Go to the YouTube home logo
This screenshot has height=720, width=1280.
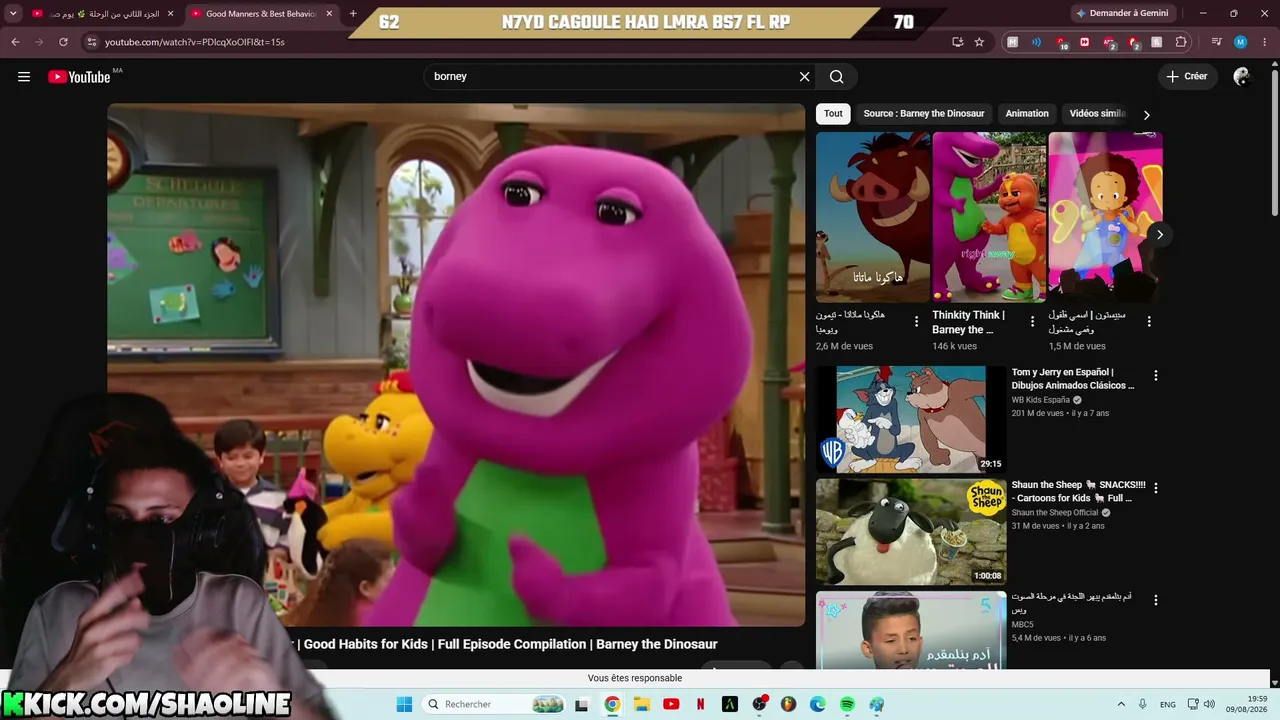tap(80, 77)
